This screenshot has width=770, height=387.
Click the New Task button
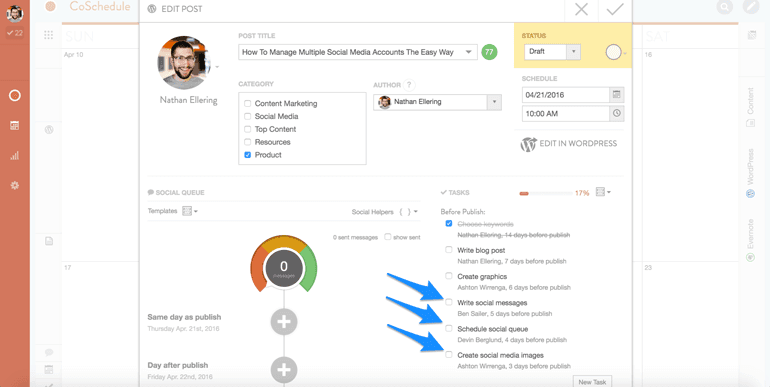click(x=592, y=382)
